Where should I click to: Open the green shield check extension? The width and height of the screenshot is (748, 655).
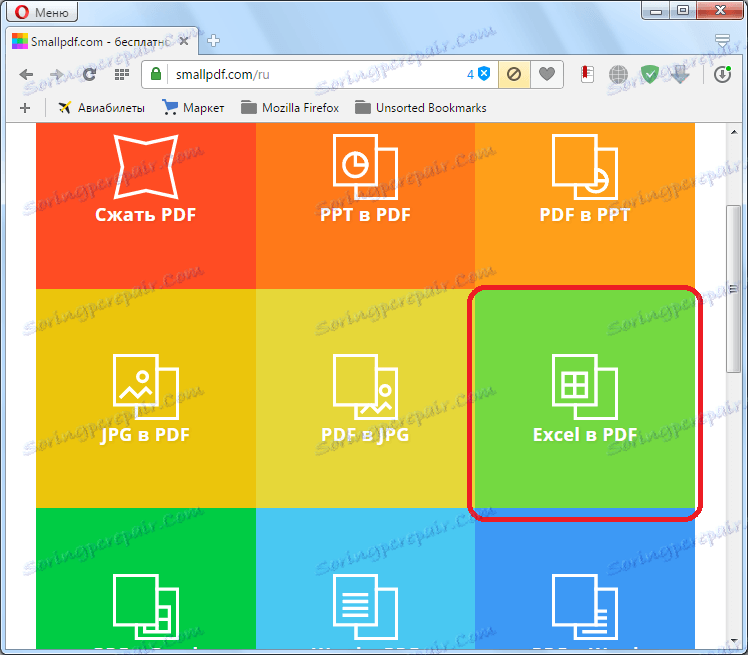click(x=649, y=74)
